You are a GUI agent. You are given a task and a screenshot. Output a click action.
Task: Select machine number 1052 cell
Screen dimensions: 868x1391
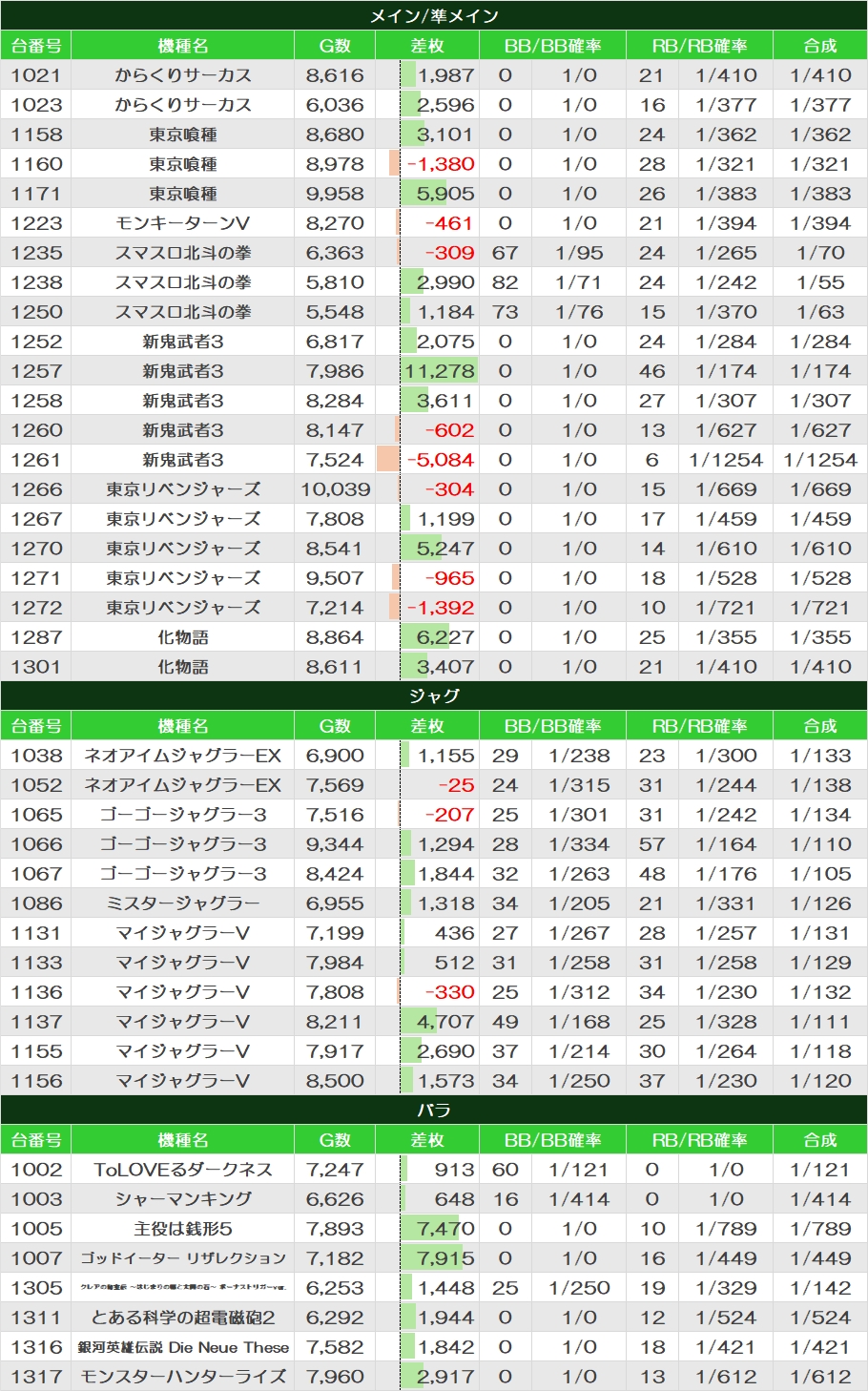point(36,785)
